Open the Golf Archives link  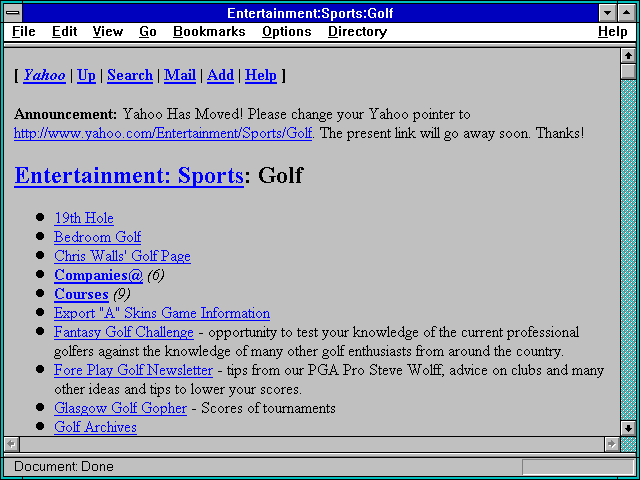click(95, 427)
